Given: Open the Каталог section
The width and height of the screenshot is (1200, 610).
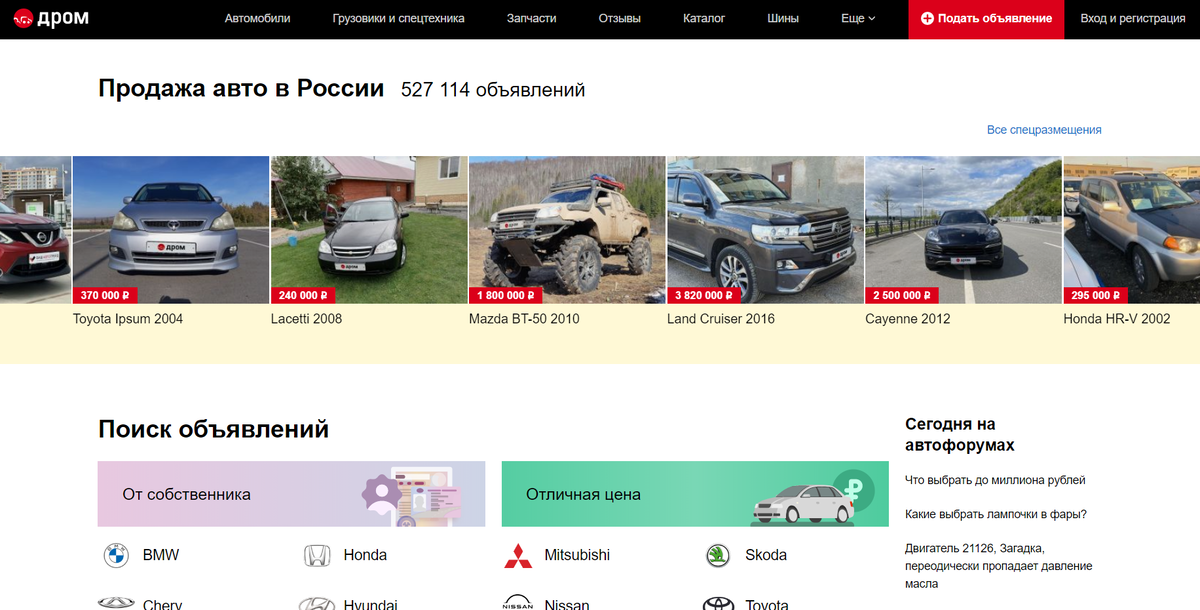Looking at the screenshot, I should tap(704, 19).
